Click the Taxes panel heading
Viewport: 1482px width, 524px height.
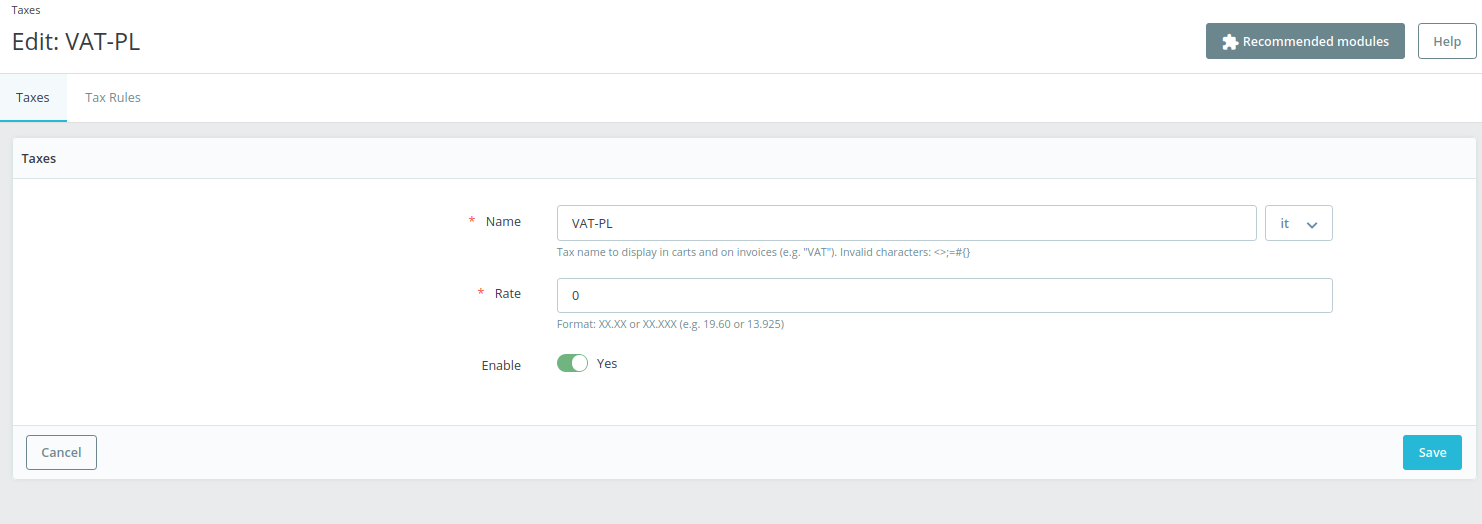tap(39, 158)
